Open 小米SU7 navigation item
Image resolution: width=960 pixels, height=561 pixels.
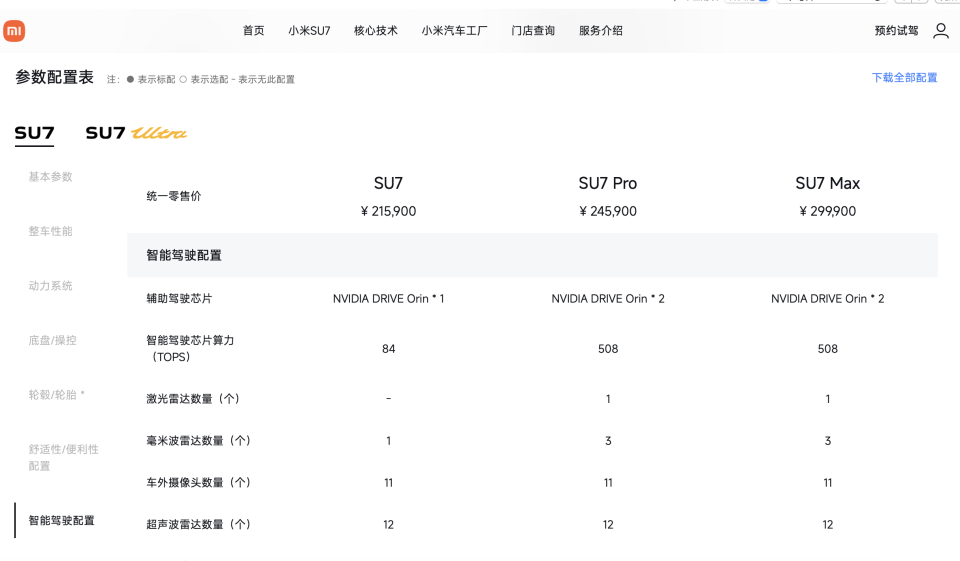click(x=309, y=31)
